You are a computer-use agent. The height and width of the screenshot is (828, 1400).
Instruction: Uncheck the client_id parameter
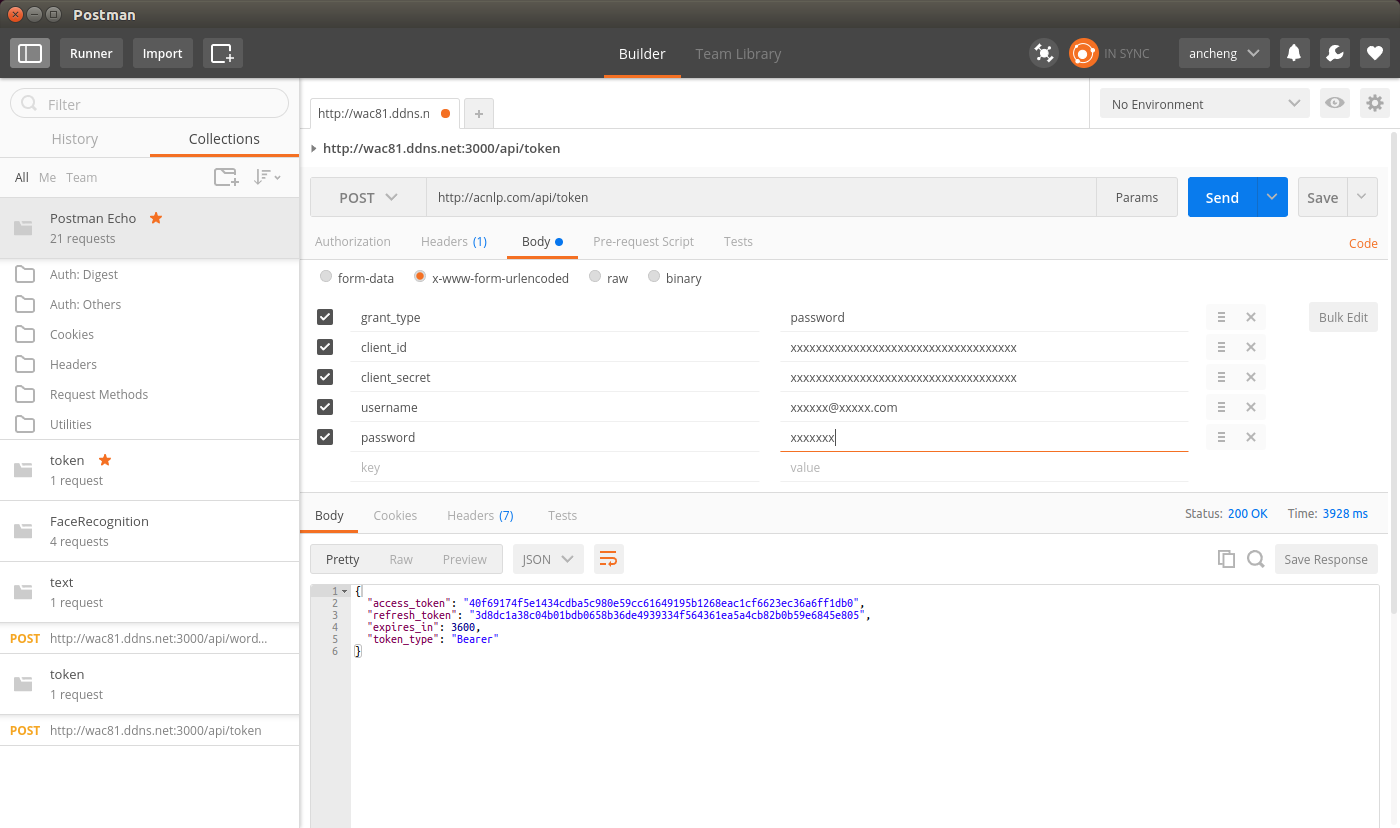325,347
